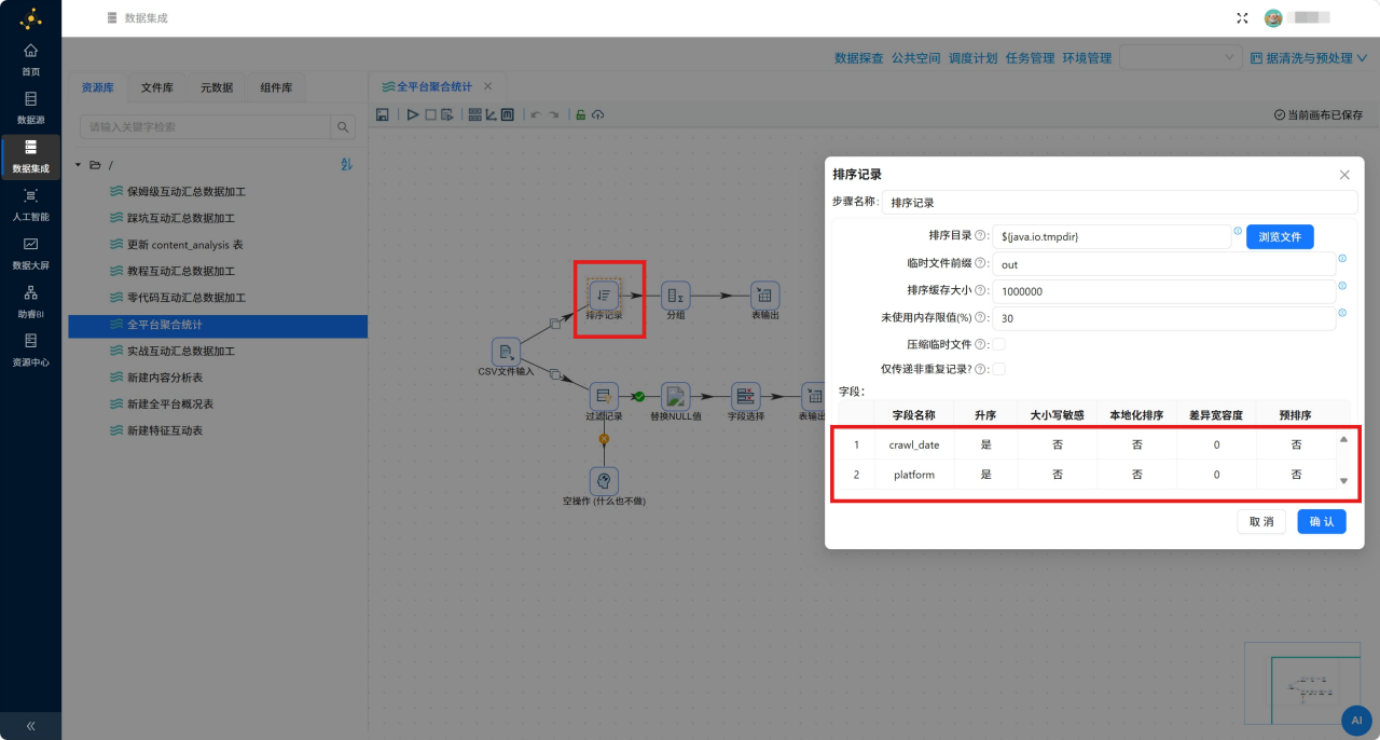
Task: Select the 字段选择 node on canvas
Action: (745, 396)
